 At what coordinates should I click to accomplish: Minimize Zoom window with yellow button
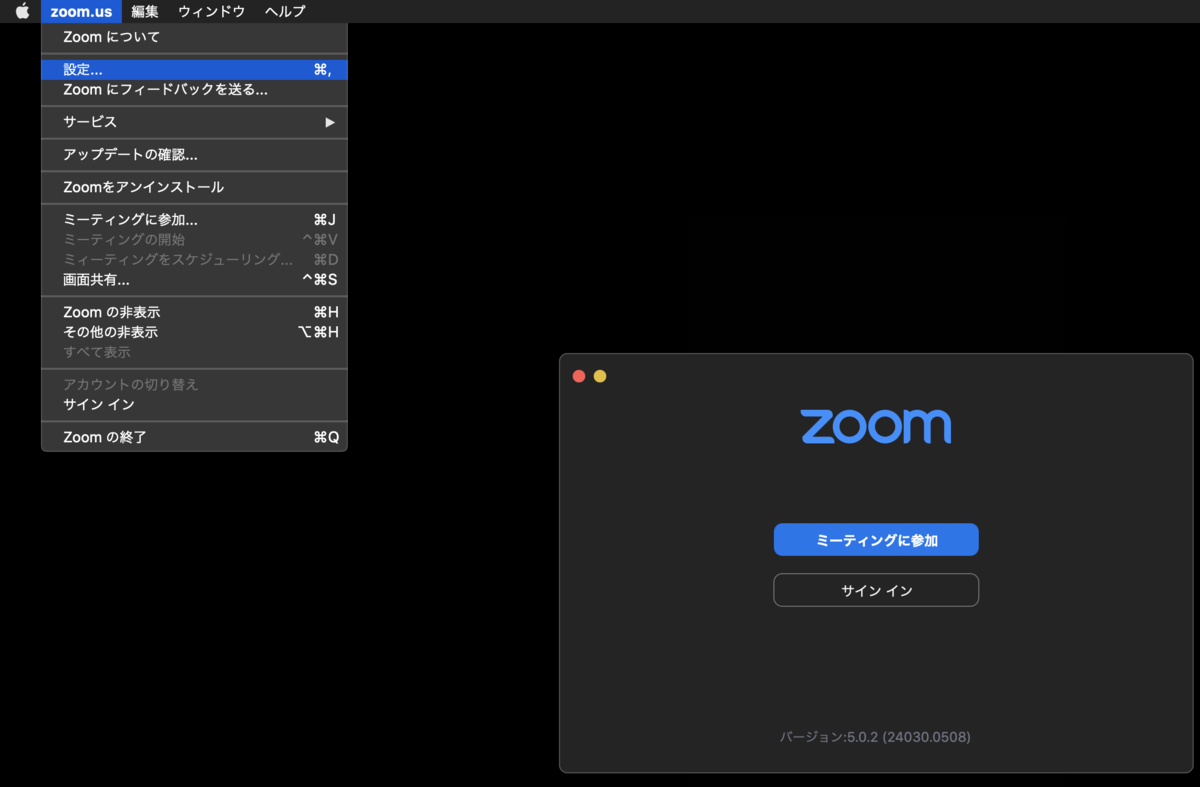coord(600,376)
